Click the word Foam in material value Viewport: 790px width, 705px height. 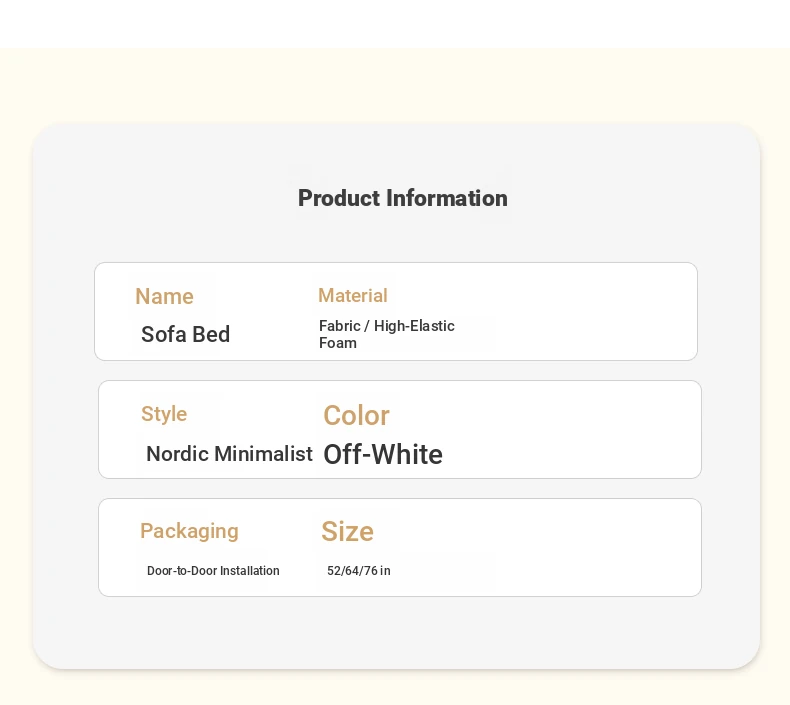pos(338,343)
